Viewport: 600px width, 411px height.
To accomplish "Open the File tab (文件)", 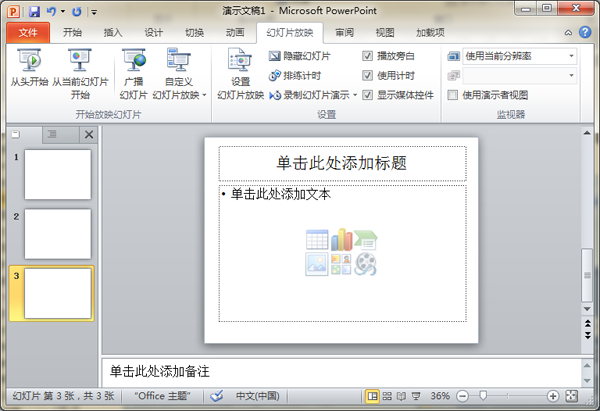I will click(x=28, y=33).
